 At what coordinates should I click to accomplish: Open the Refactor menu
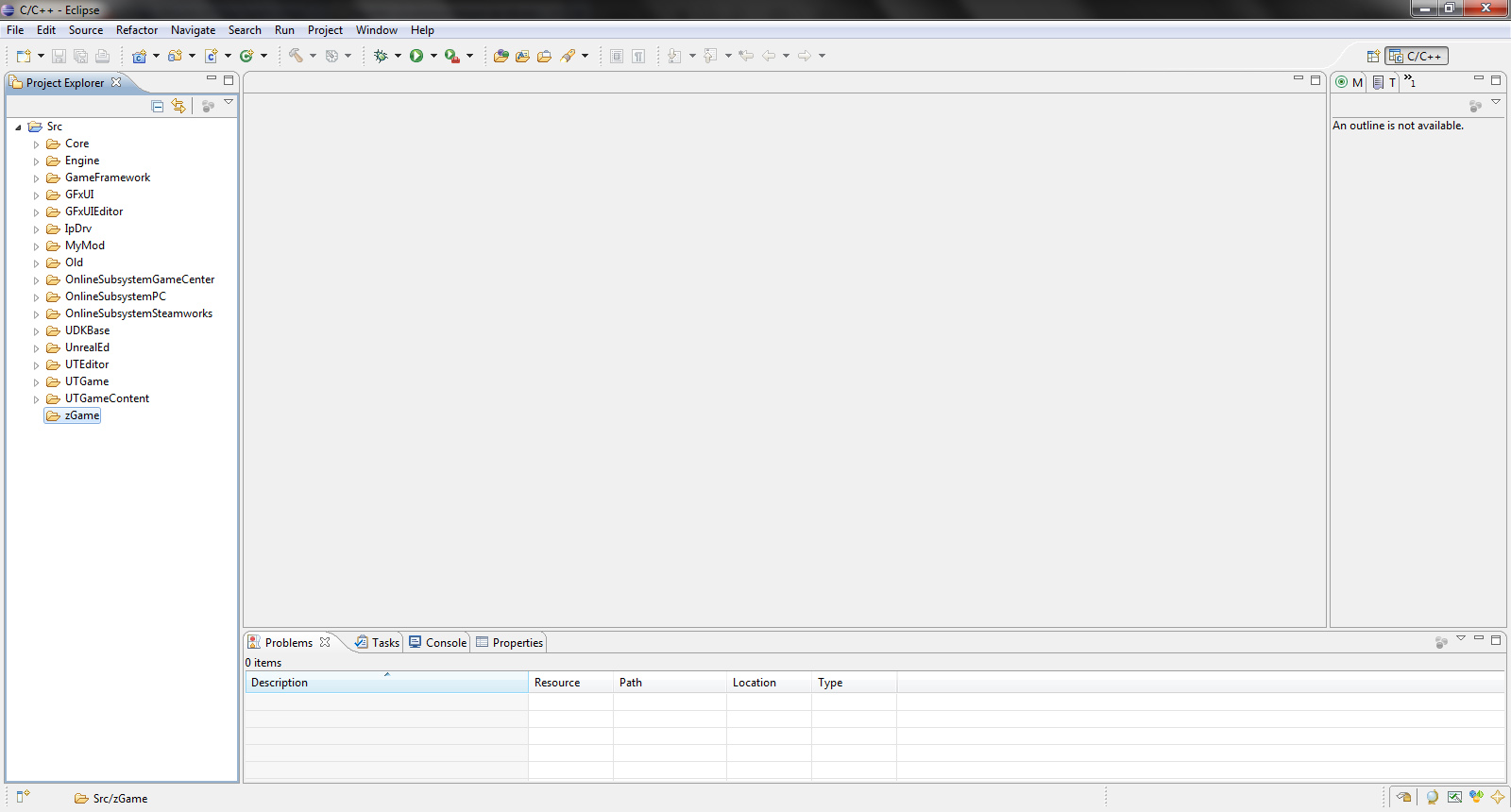136,30
